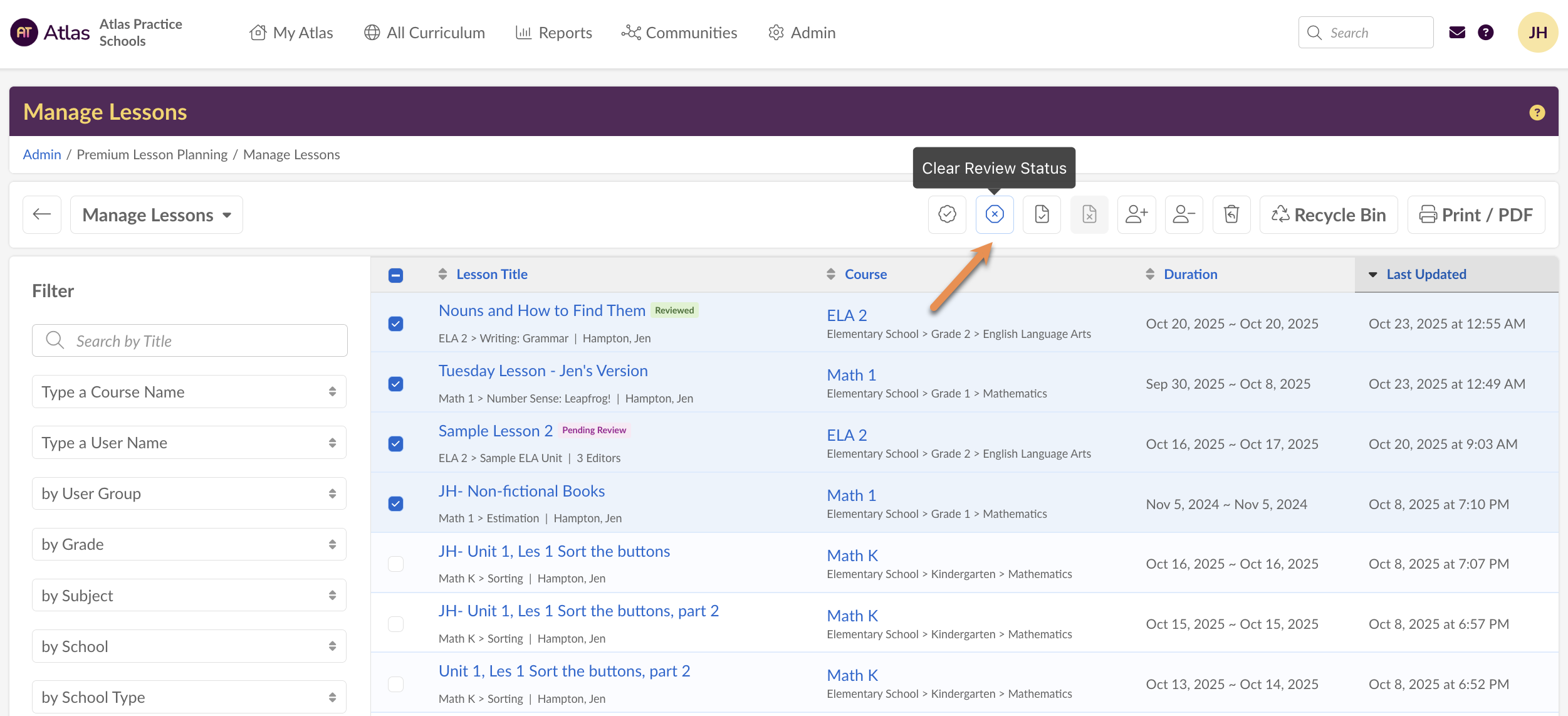Expand the by Grade filter
Image resolution: width=1568 pixels, height=716 pixels.
tap(189, 544)
